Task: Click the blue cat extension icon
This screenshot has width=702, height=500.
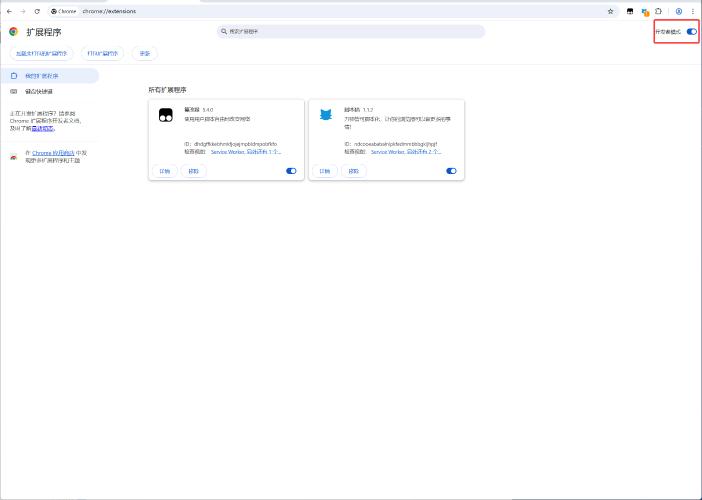Action: pyautogui.click(x=326, y=115)
